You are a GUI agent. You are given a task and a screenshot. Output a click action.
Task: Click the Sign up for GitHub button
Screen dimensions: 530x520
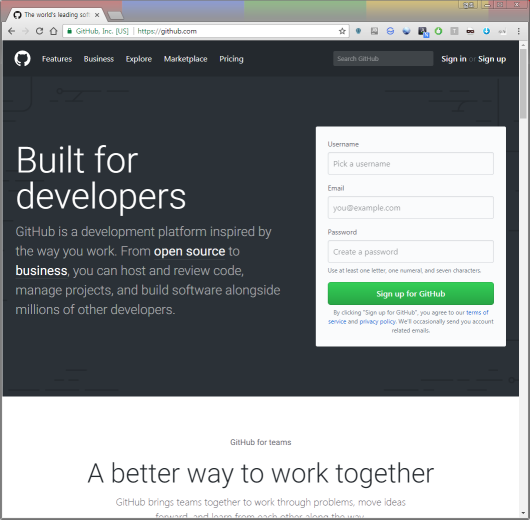pos(410,293)
